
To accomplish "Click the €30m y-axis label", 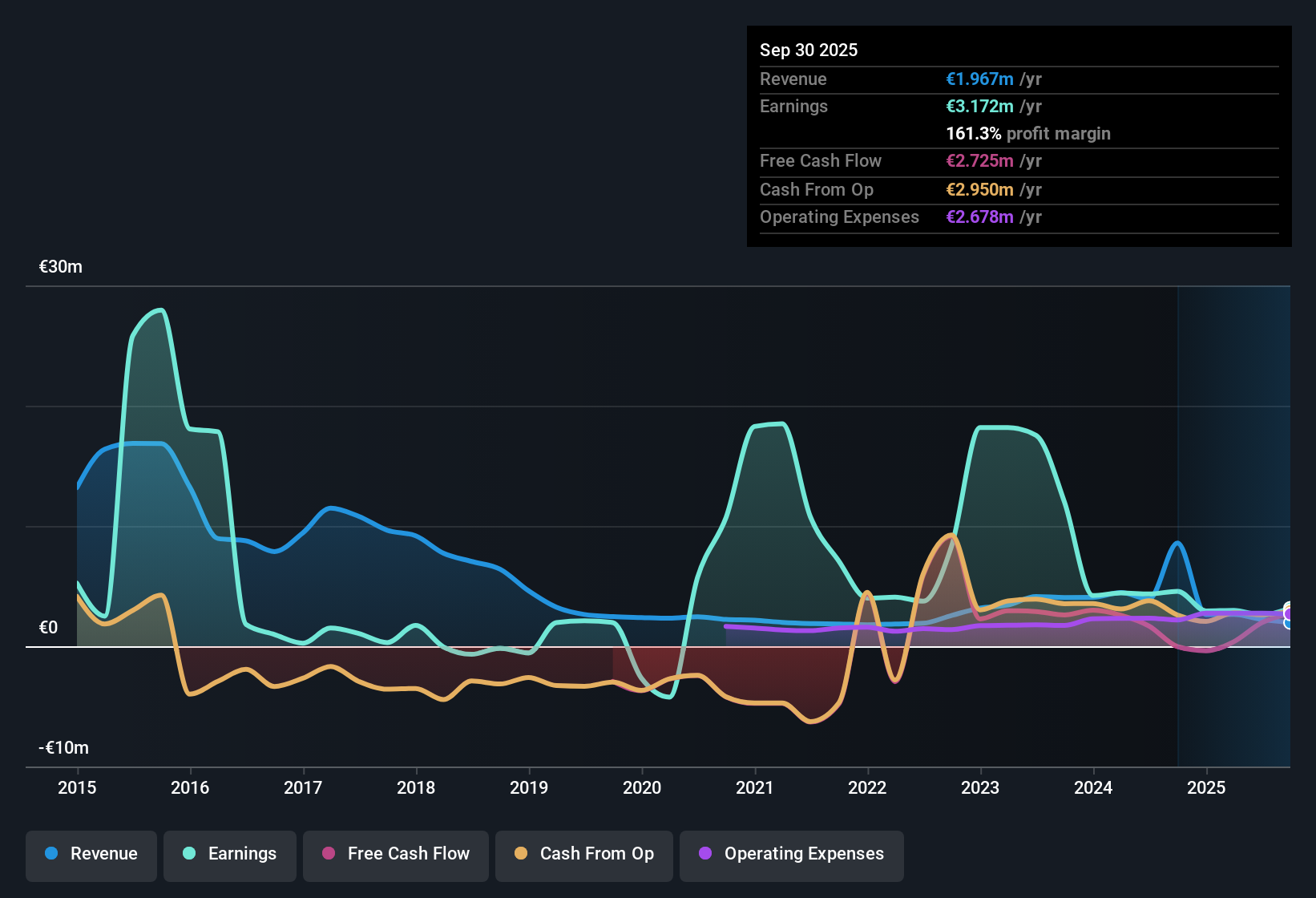I will point(61,267).
